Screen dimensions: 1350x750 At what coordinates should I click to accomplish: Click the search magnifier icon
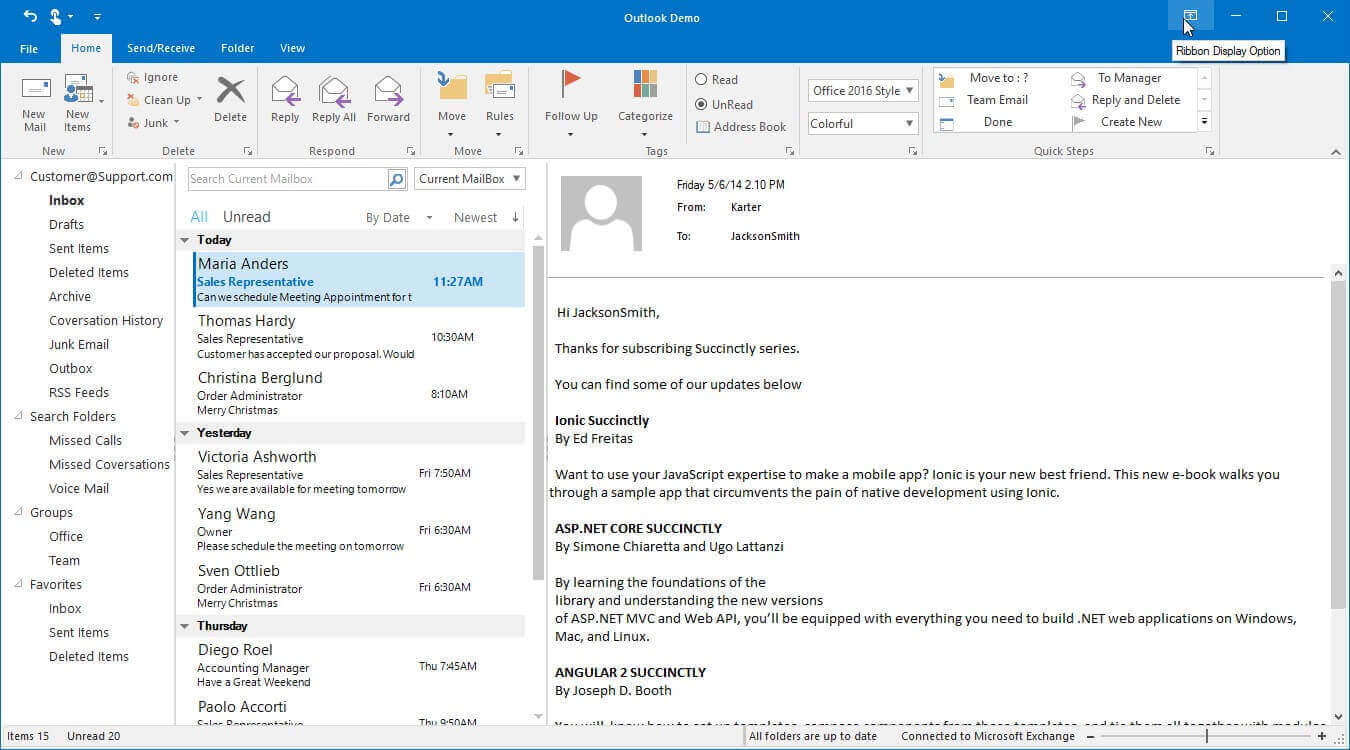point(397,179)
